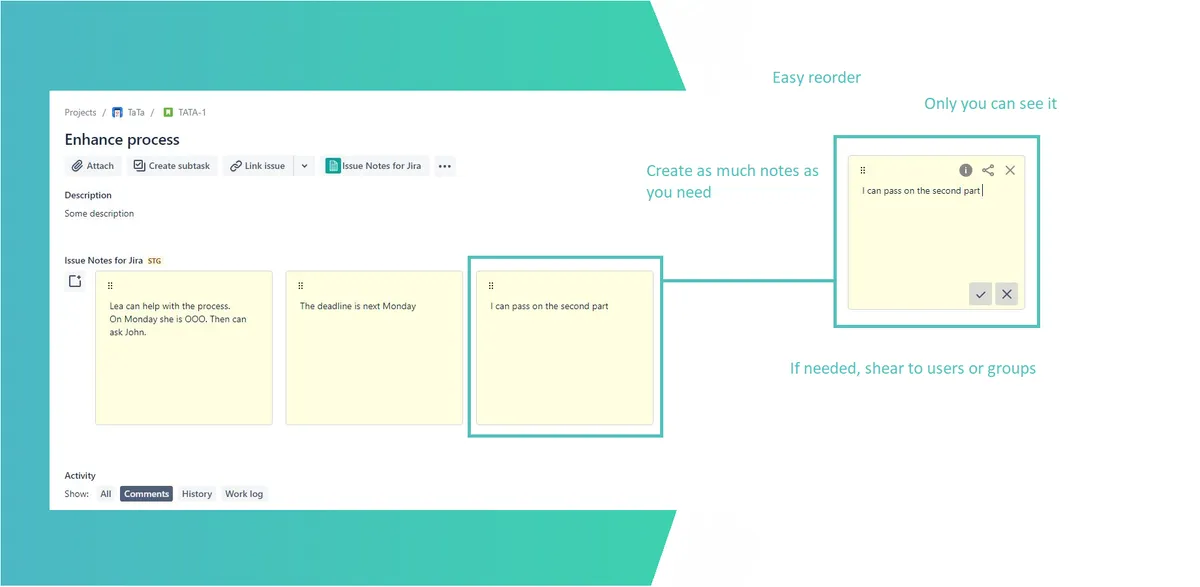Click drag handle on deadline note
The height and width of the screenshot is (587, 1200).
300,286
